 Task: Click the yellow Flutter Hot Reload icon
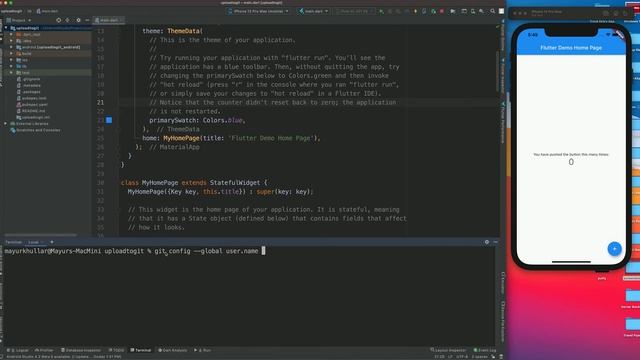[x=416, y=11]
